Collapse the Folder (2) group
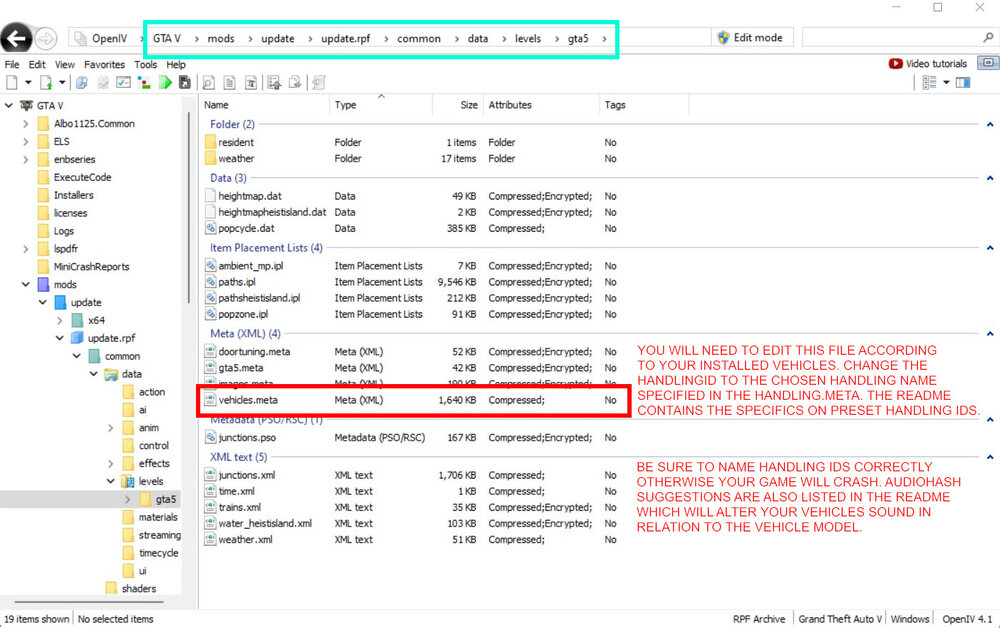 pos(990,124)
